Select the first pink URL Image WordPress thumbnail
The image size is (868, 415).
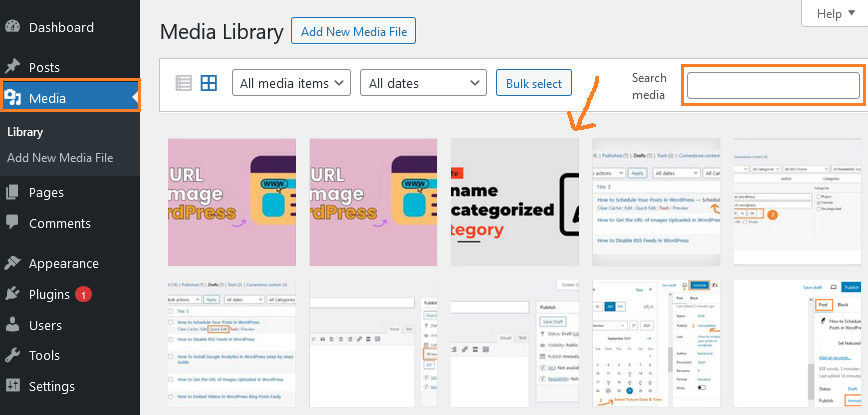pos(232,202)
